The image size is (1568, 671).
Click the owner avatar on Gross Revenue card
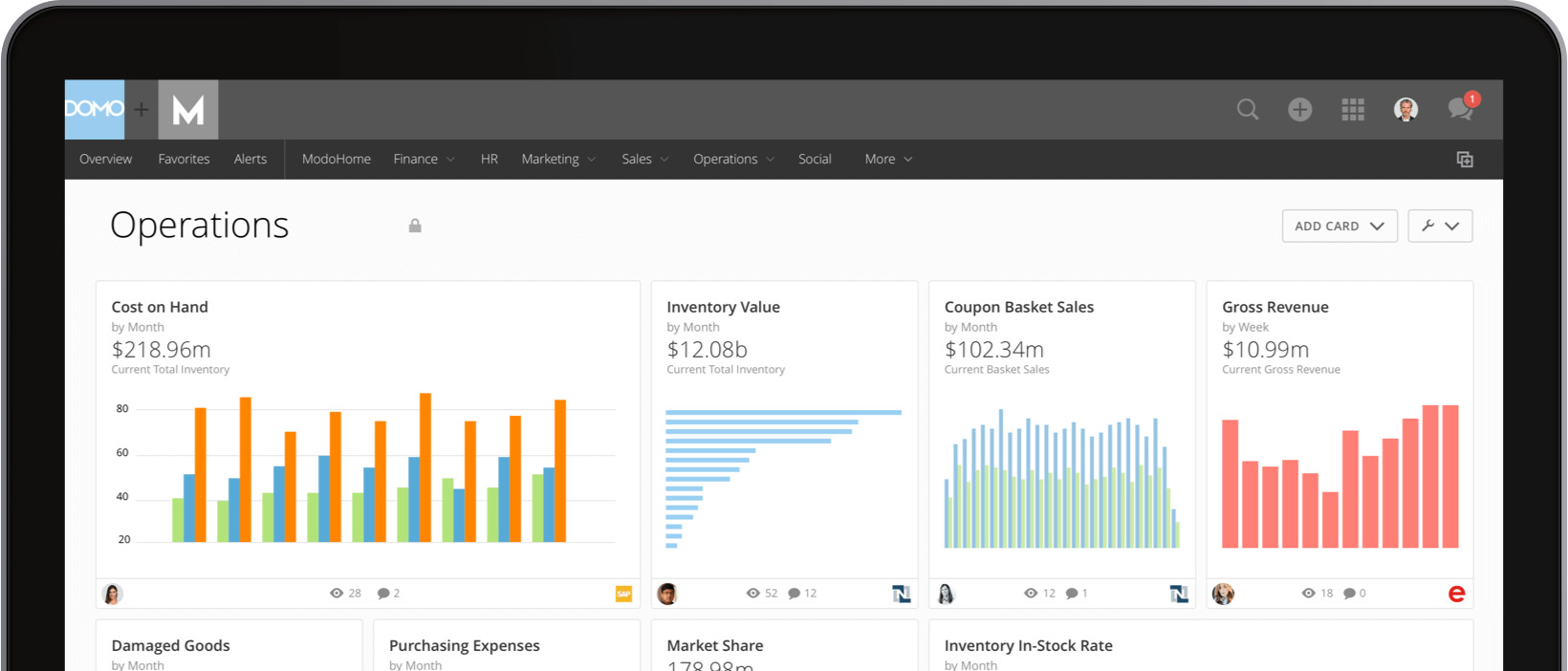(x=1223, y=594)
